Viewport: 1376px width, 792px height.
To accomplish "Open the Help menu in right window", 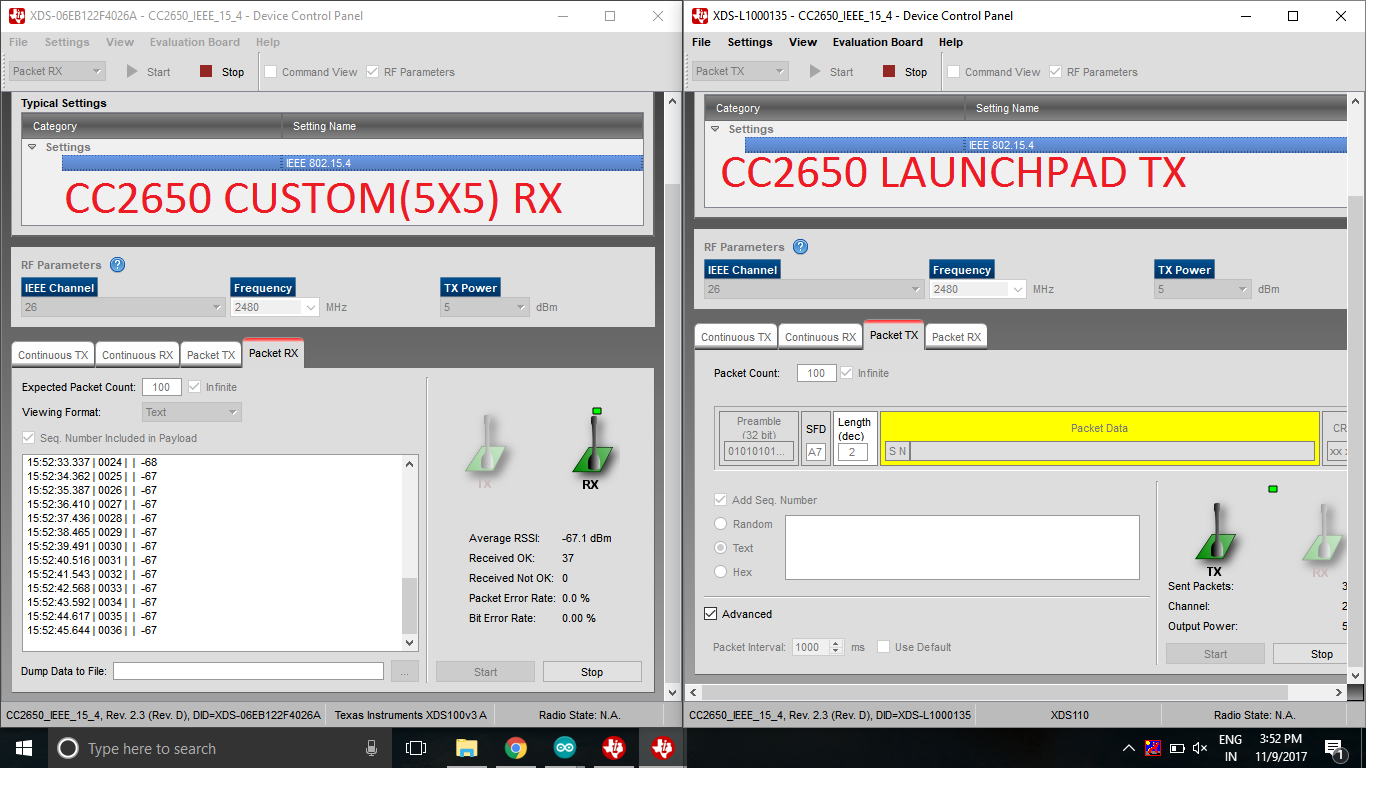I will click(x=951, y=42).
